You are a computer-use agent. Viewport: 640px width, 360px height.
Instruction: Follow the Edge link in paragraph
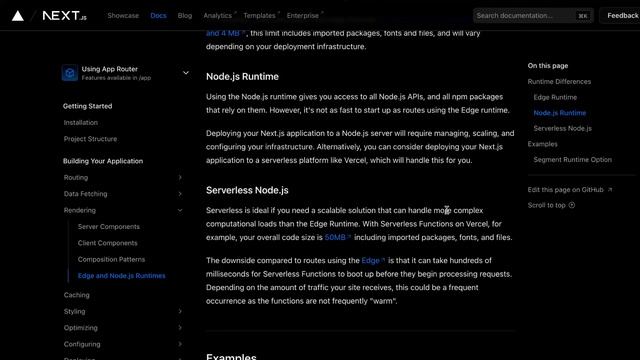[x=373, y=260]
